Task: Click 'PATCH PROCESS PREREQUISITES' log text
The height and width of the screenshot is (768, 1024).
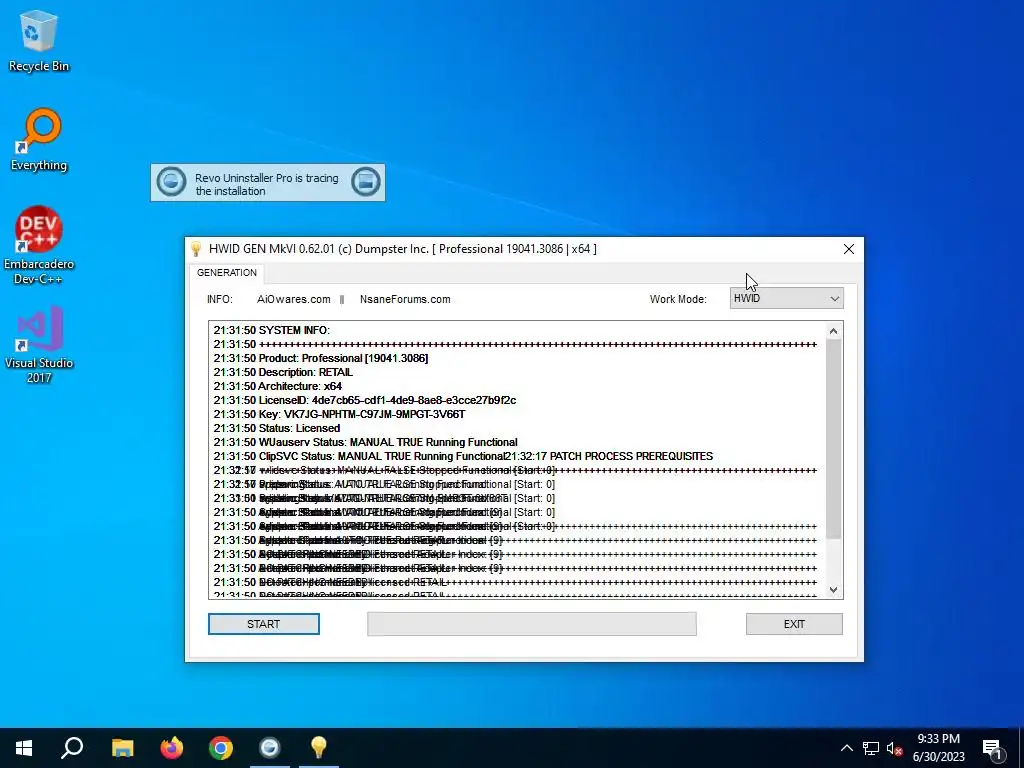Action: tap(631, 456)
